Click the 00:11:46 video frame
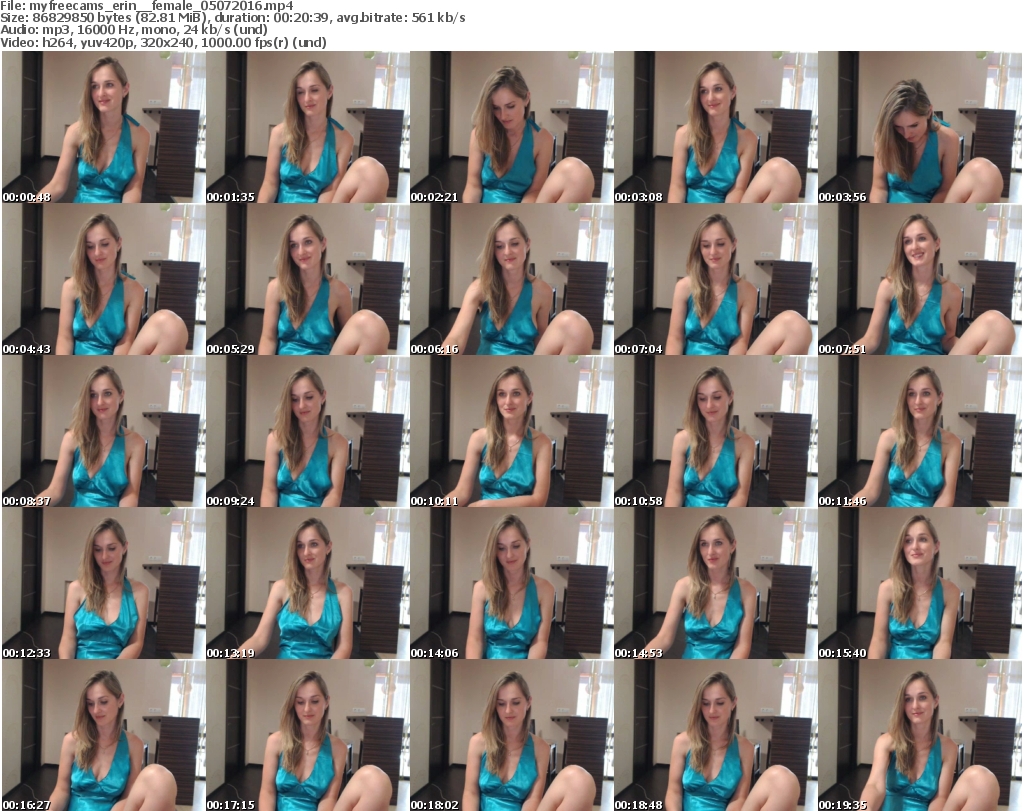 click(x=920, y=432)
